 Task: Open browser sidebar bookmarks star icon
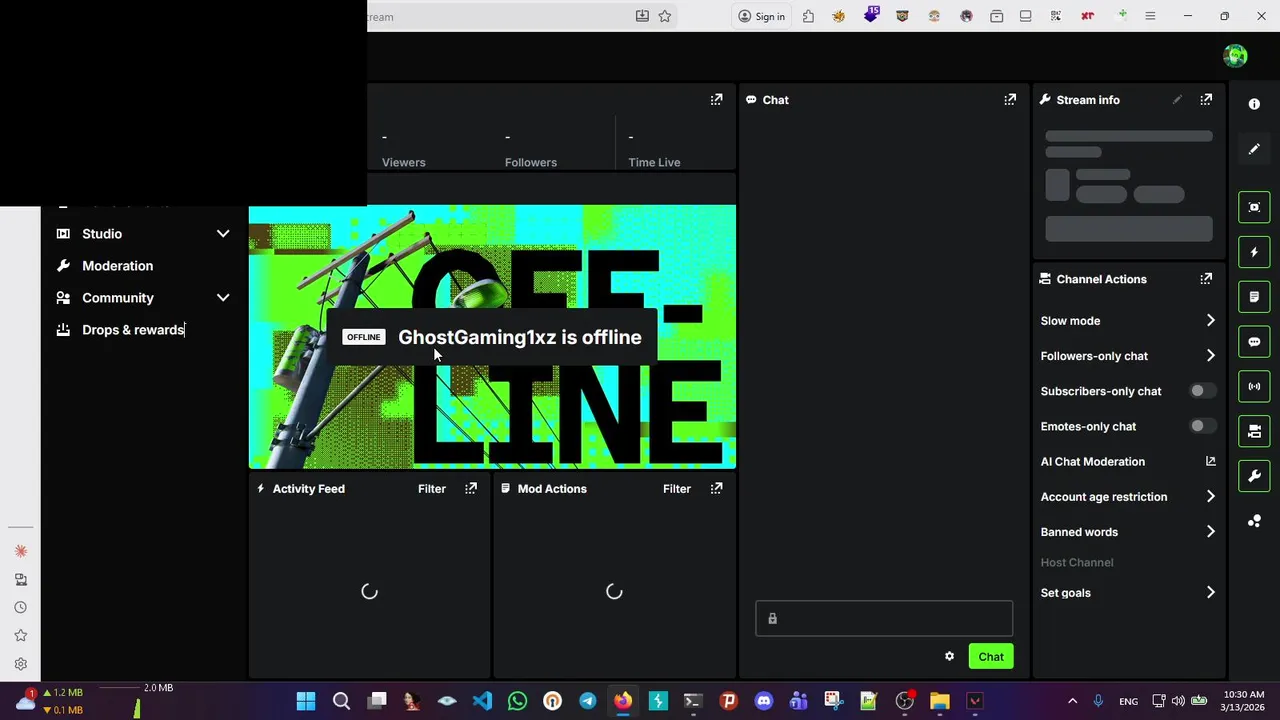point(20,635)
